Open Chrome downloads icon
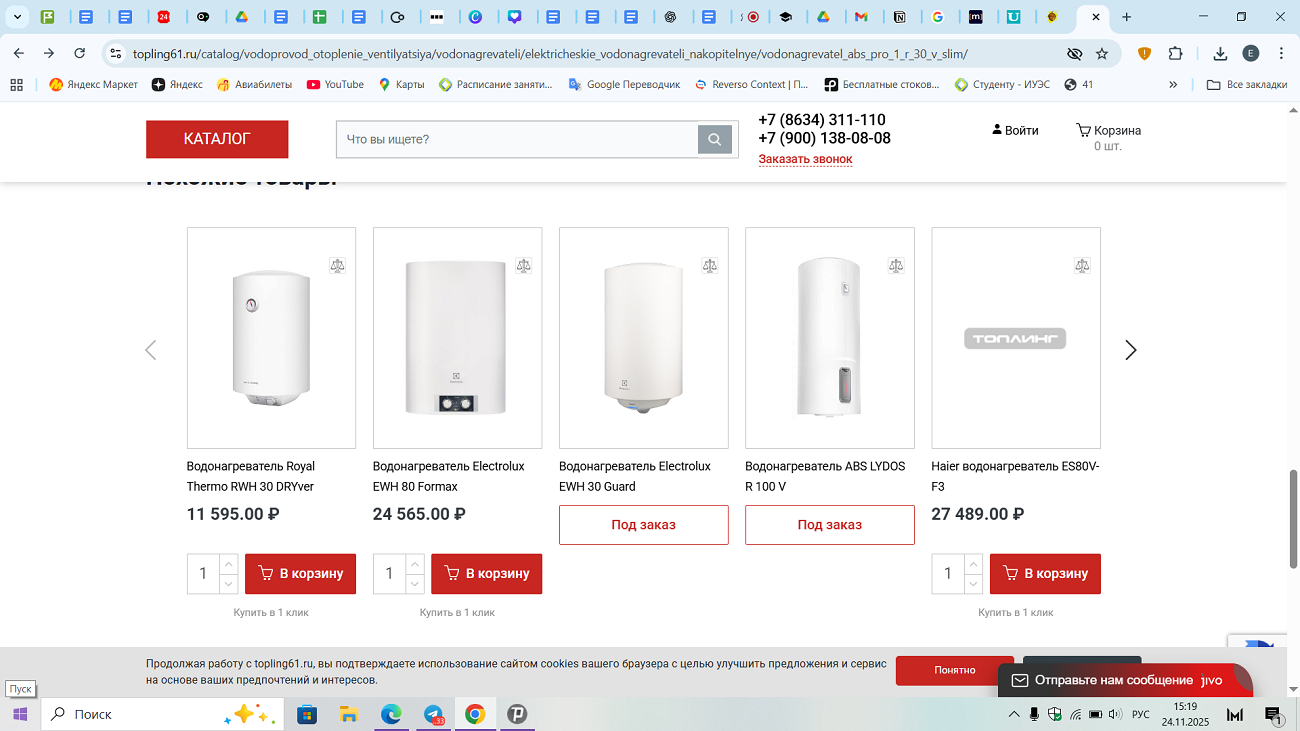This screenshot has width=1300, height=731. tap(1220, 54)
